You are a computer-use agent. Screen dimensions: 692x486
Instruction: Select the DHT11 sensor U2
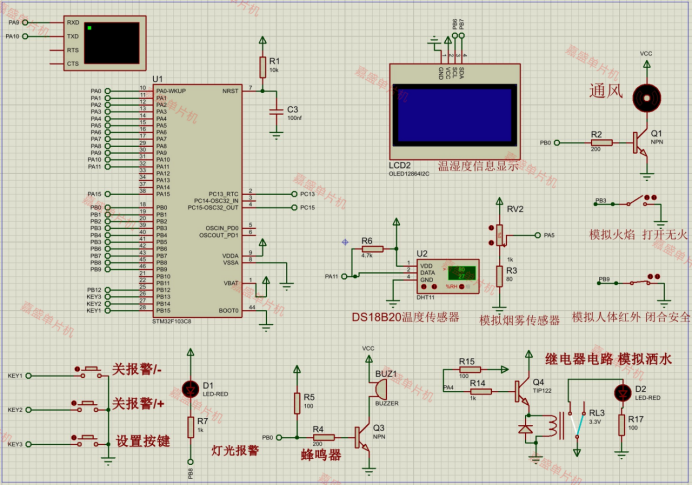[x=448, y=276]
